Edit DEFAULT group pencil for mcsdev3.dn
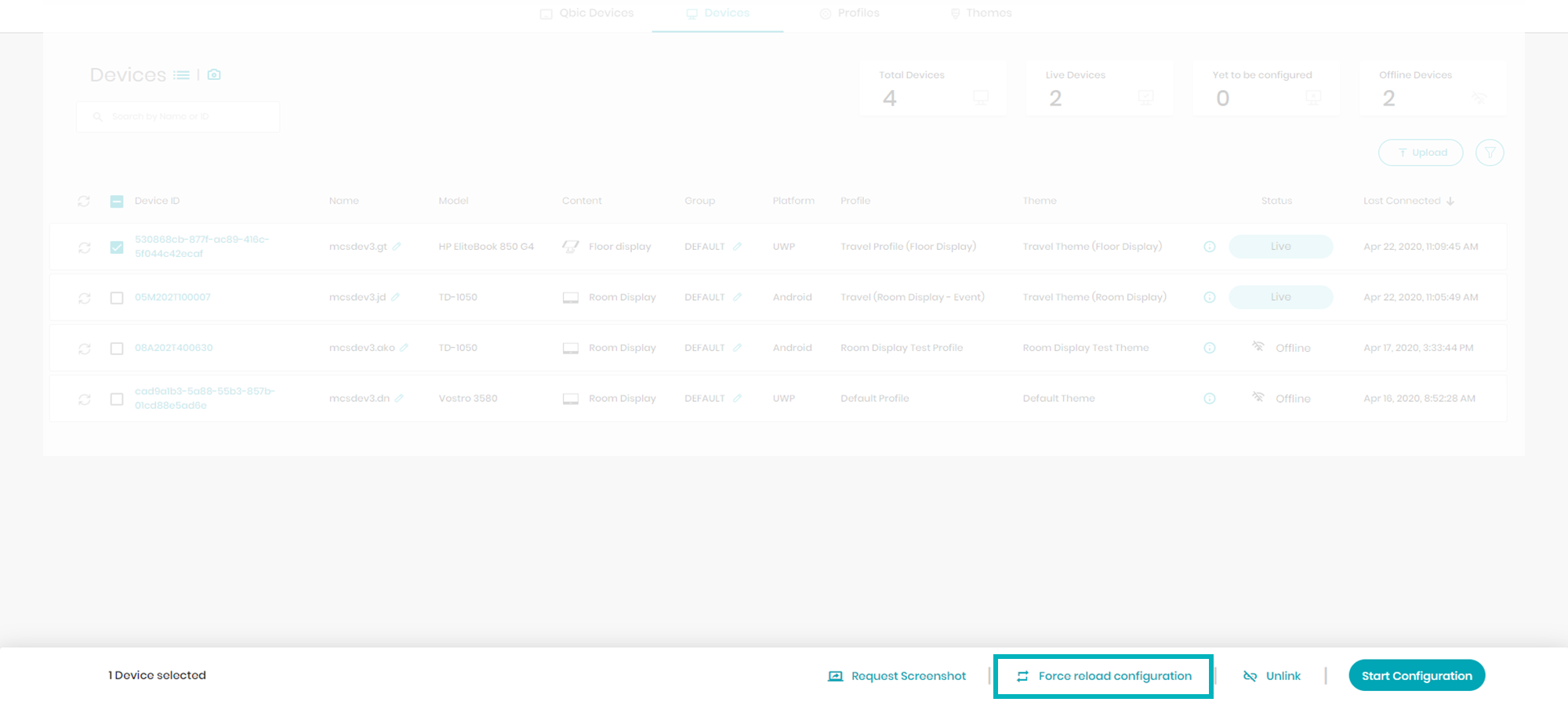 (737, 398)
